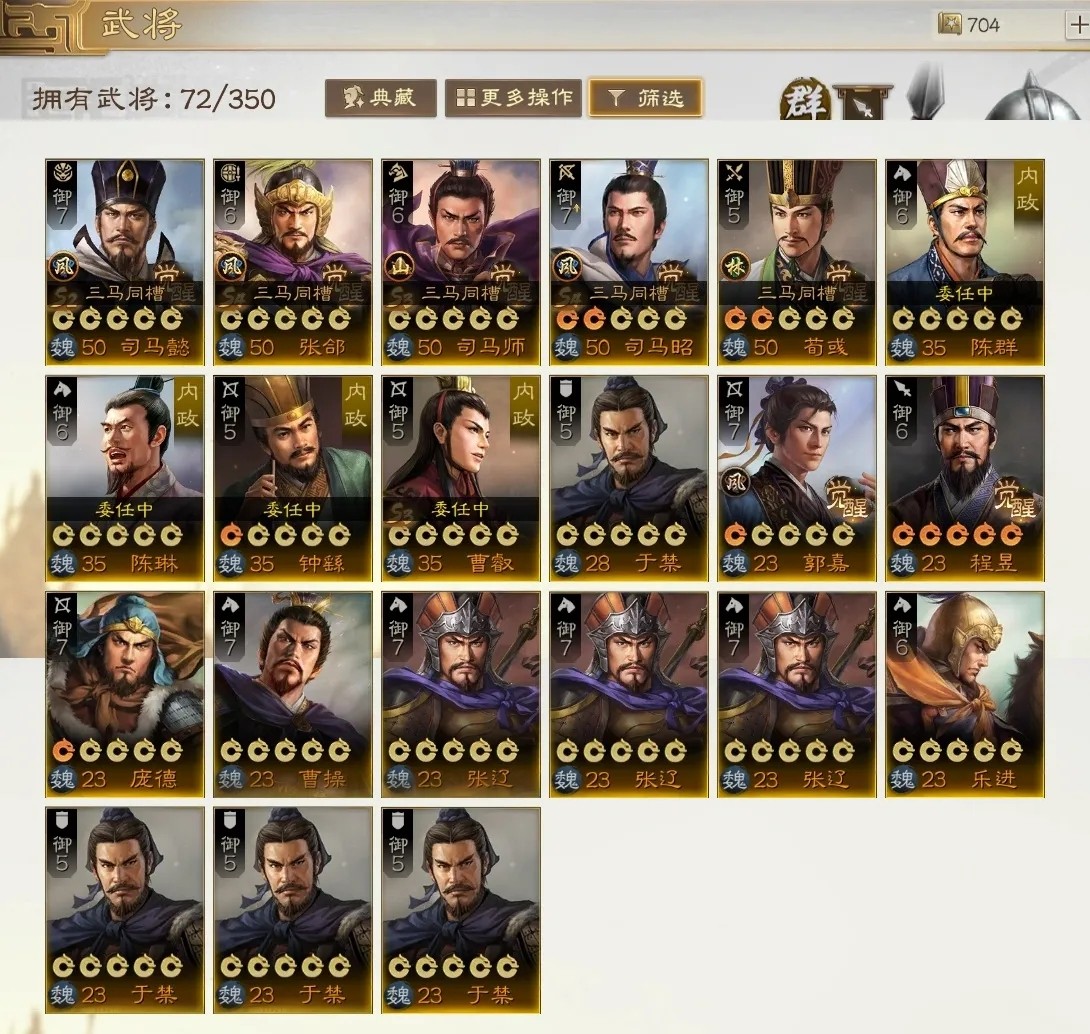The width and height of the screenshot is (1090, 1034).
Task: Open the 曹操 general card
Action: point(293,694)
